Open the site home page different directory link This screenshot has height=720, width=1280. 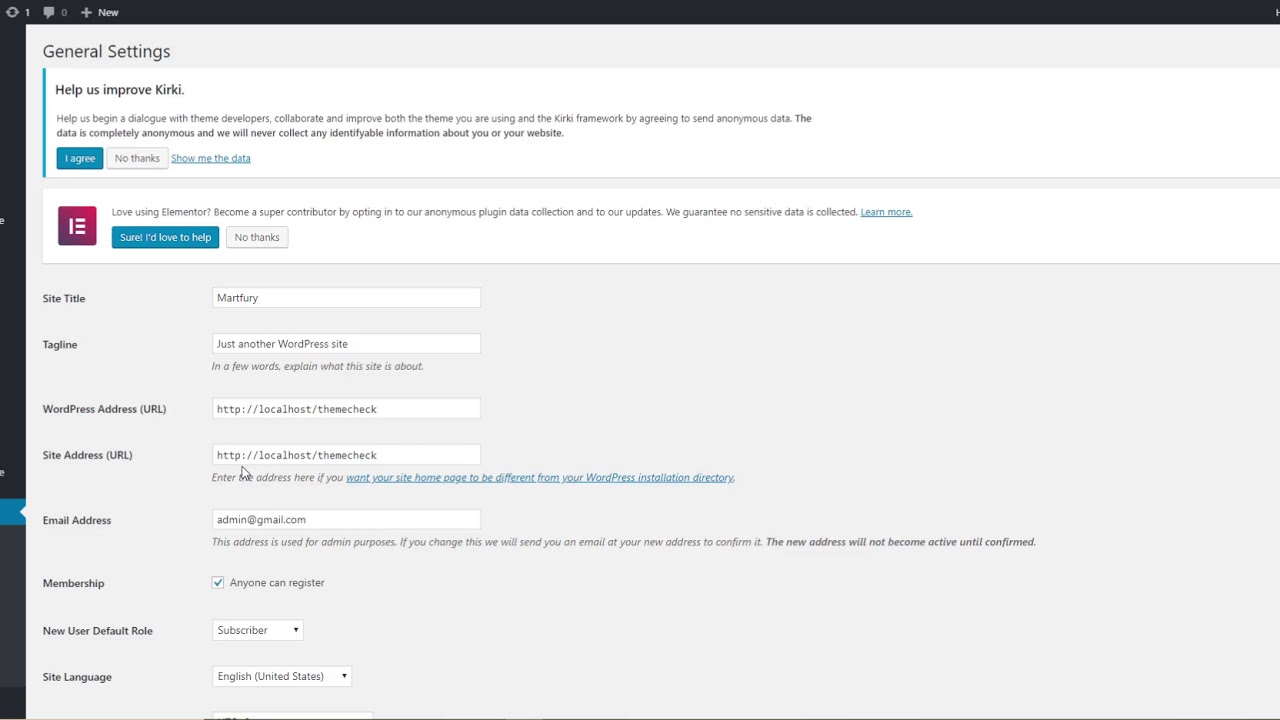click(540, 478)
